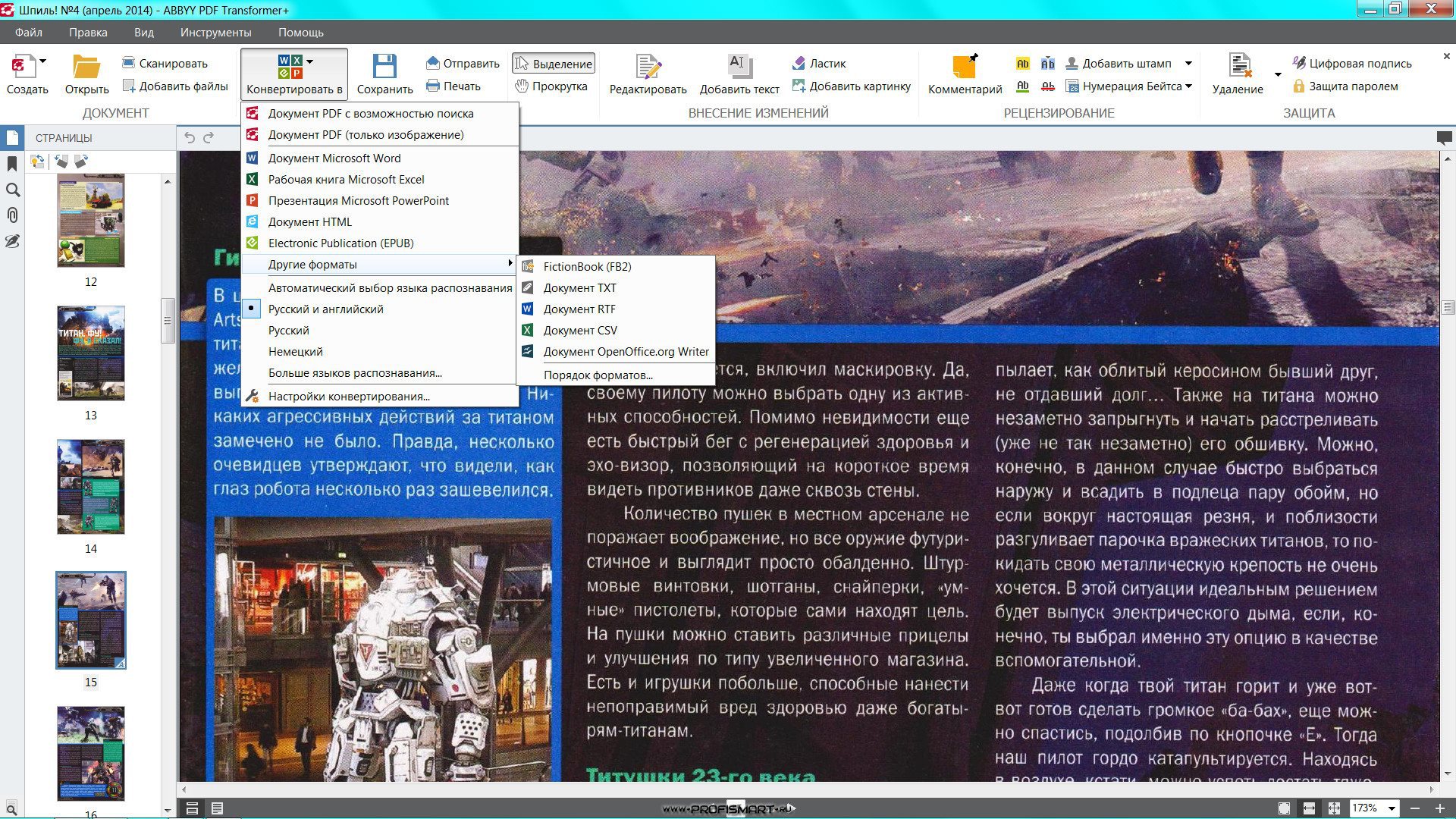1456x819 pixels.
Task: Click Сканировать button
Action: coord(165,64)
